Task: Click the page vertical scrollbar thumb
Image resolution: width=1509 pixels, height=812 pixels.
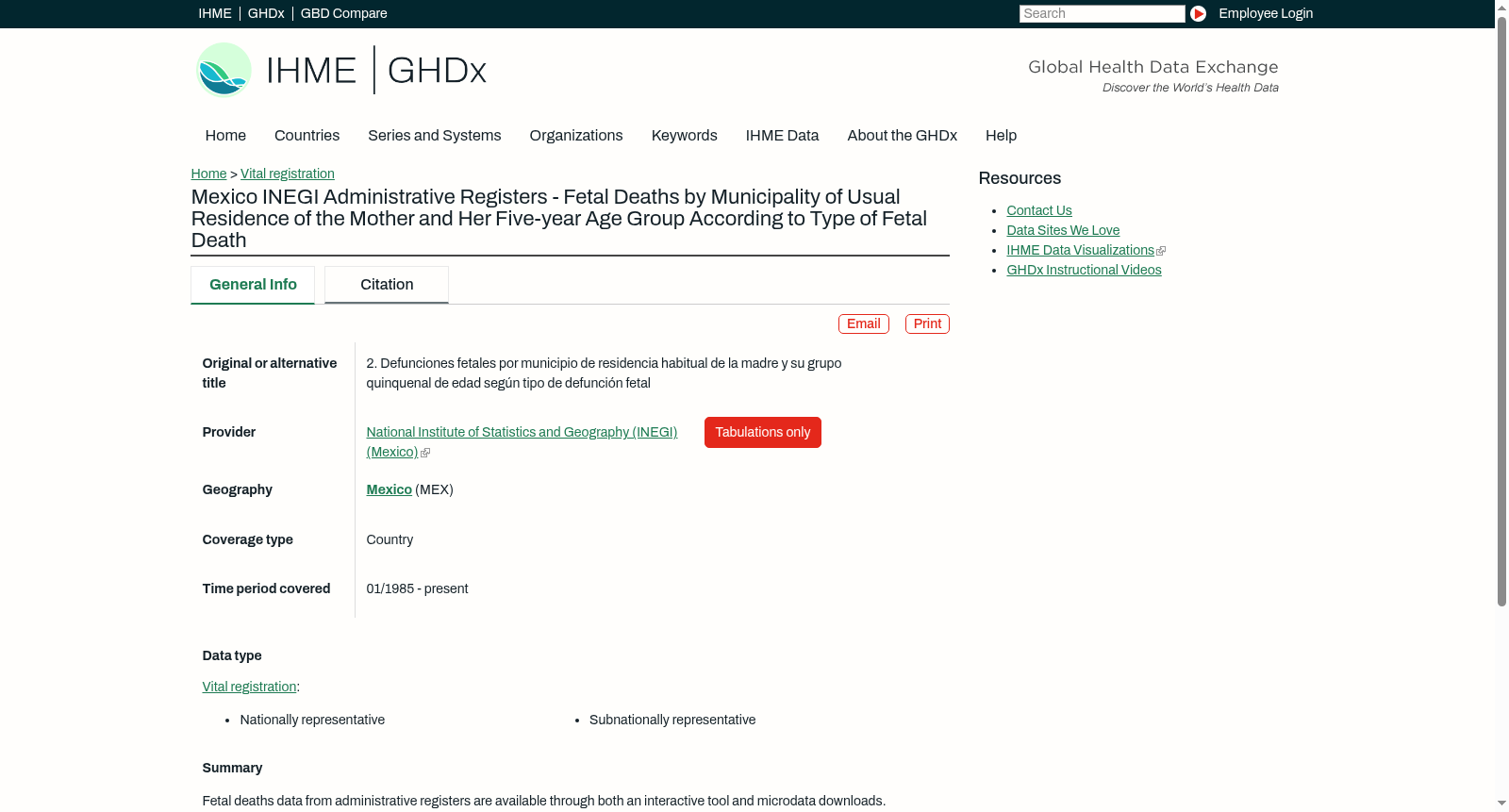Action: [x=1501, y=309]
